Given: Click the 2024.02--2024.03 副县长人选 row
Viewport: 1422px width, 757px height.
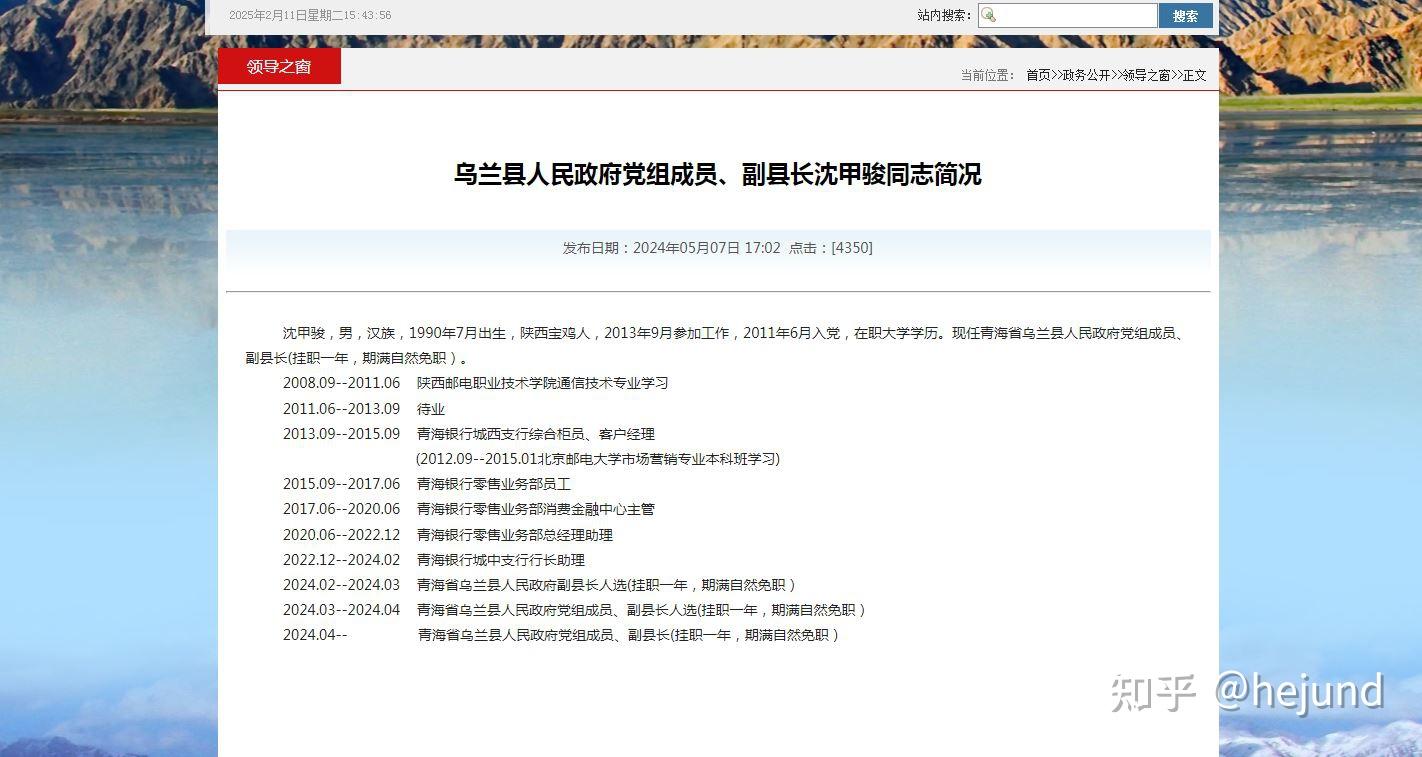Looking at the screenshot, I should pos(540,585).
